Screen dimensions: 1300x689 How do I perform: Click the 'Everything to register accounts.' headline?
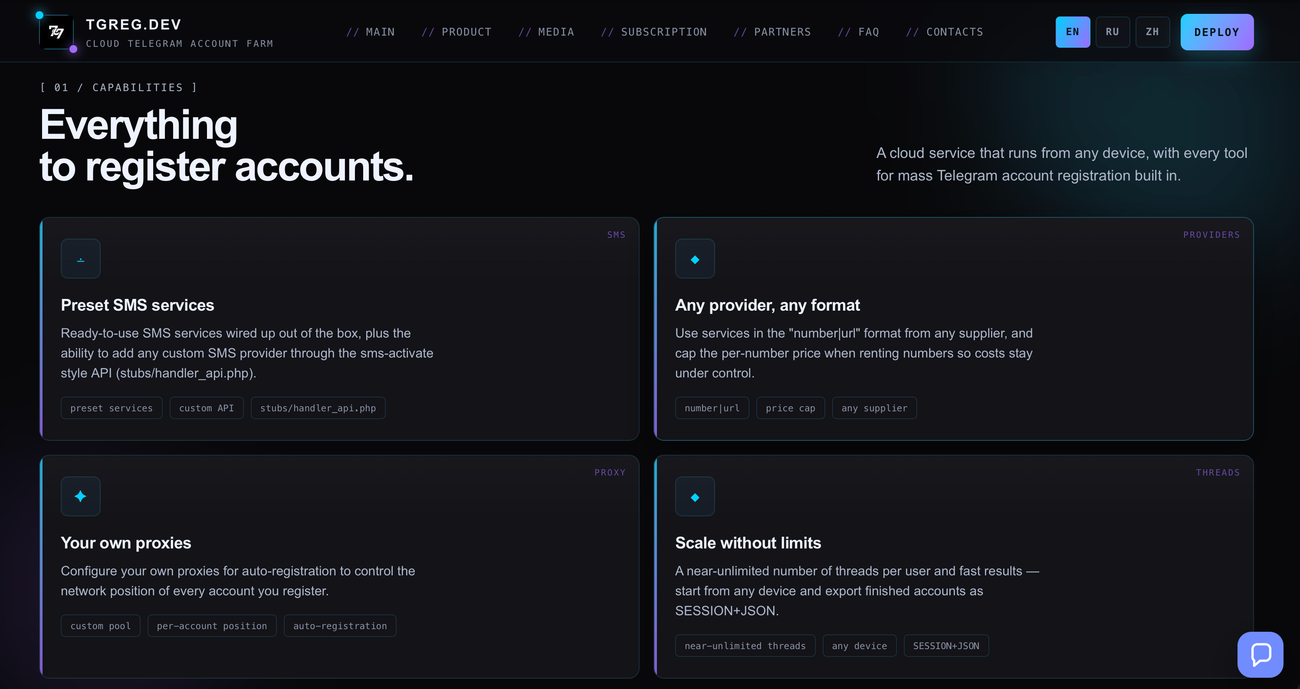coord(226,145)
